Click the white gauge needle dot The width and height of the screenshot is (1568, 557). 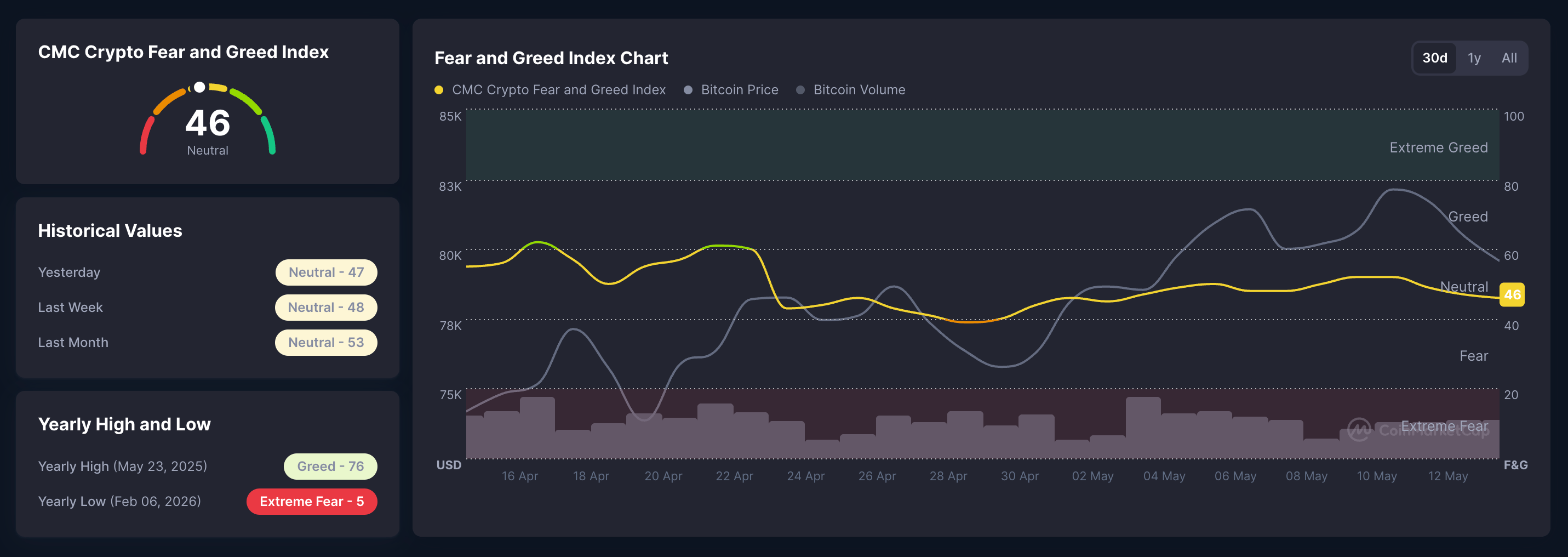click(x=199, y=87)
